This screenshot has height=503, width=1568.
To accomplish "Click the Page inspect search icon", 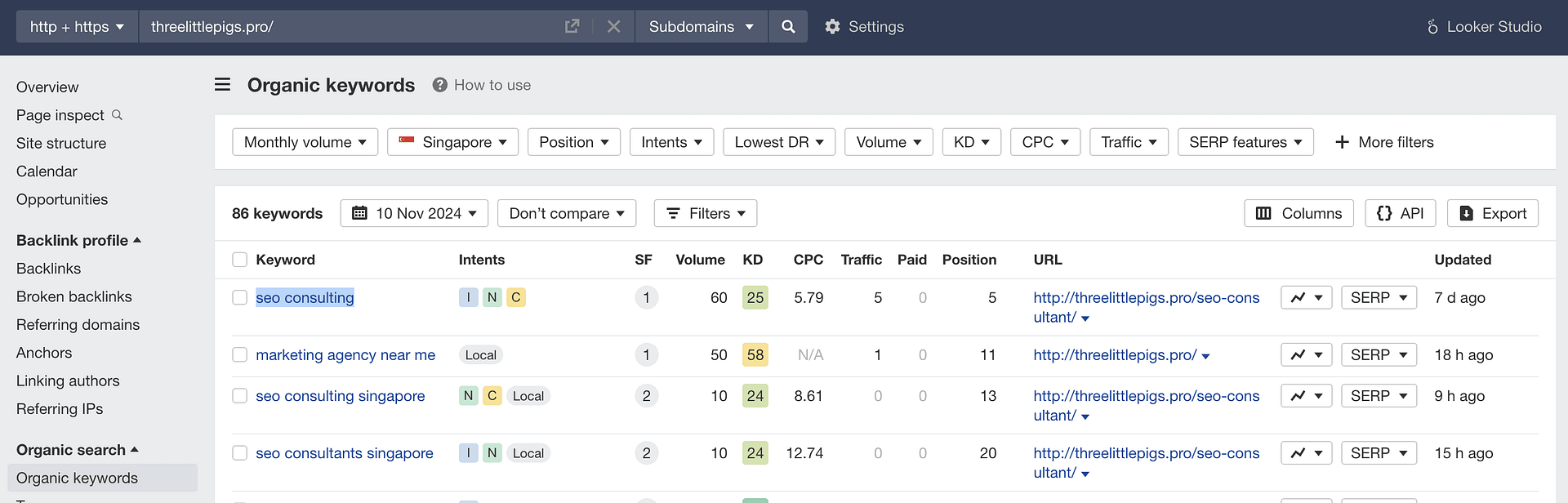I will coord(117,115).
